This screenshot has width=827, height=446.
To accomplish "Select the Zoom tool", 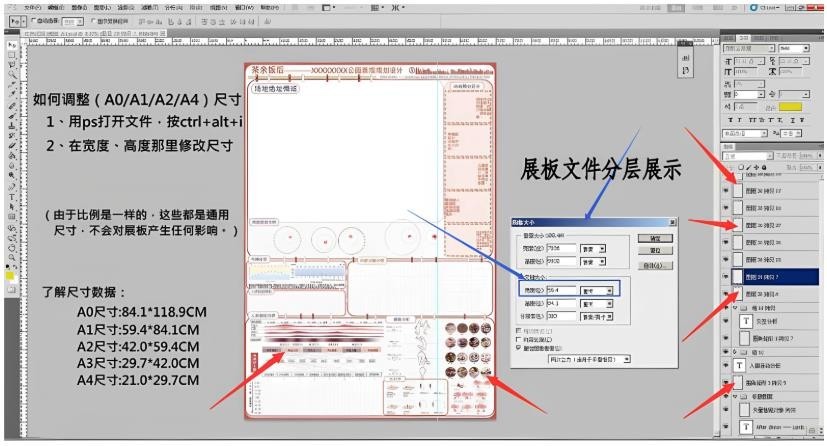I will coord(12,257).
